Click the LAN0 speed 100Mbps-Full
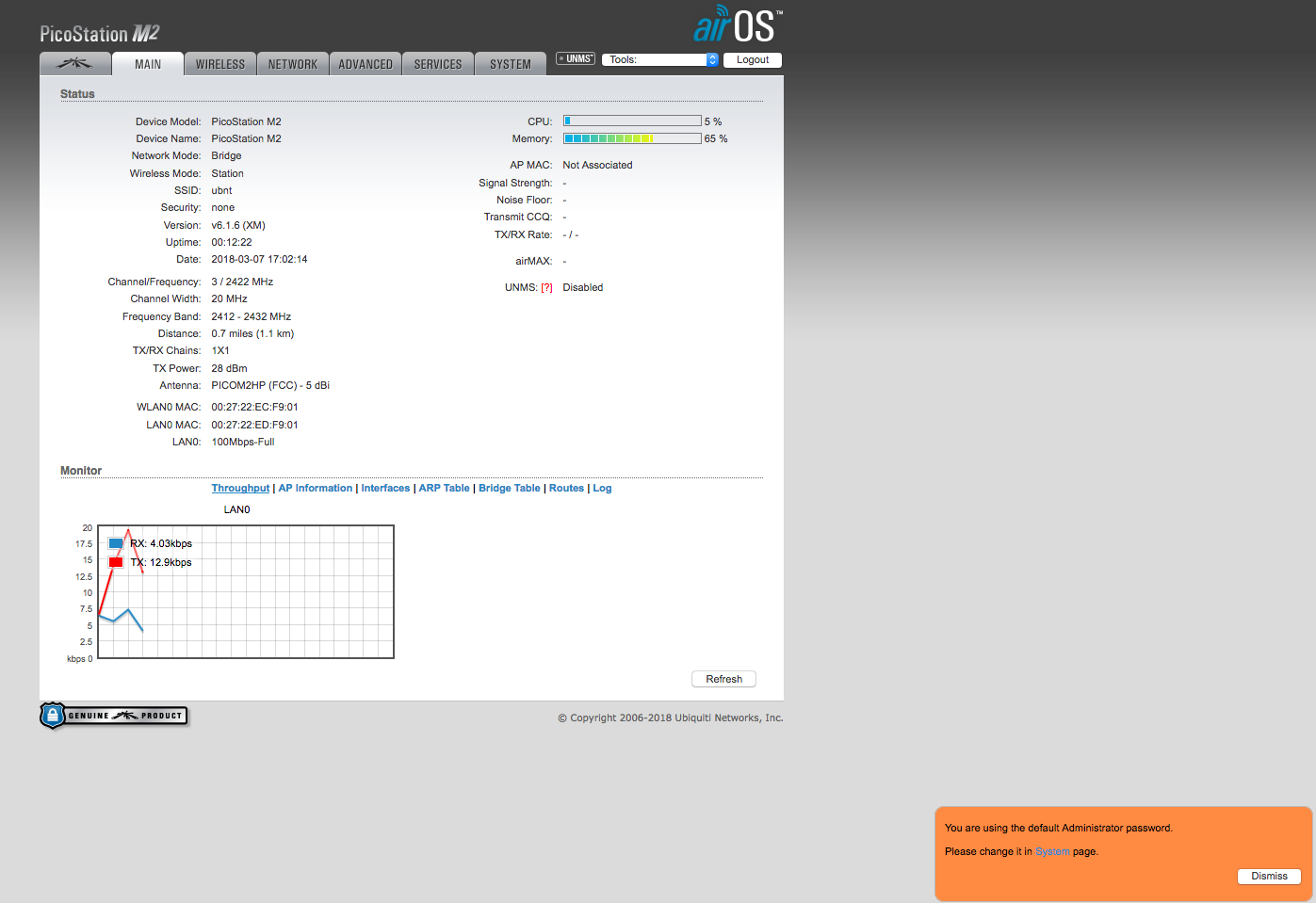The image size is (1316, 903). [243, 442]
